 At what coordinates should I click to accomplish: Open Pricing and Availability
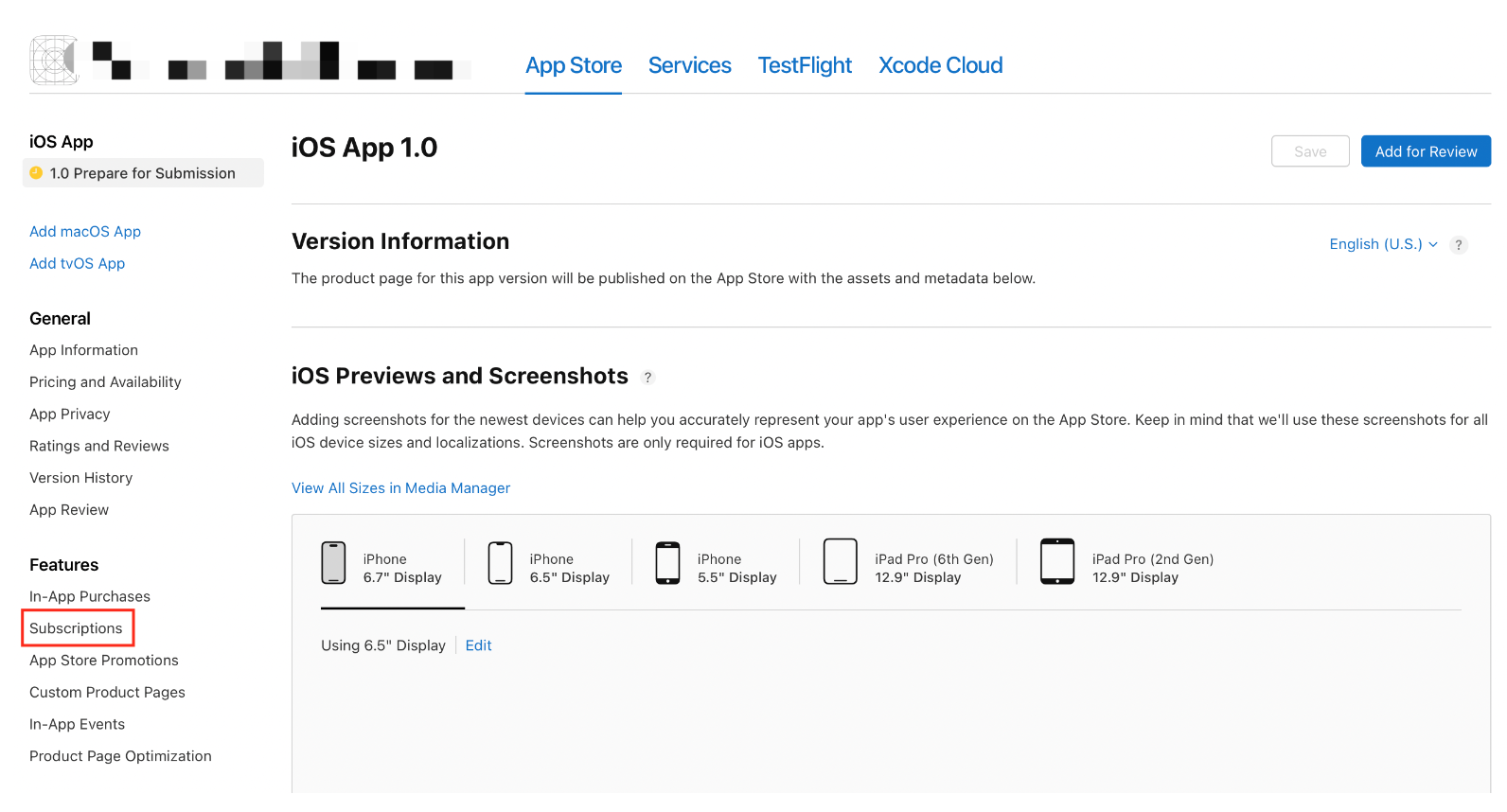pos(105,382)
